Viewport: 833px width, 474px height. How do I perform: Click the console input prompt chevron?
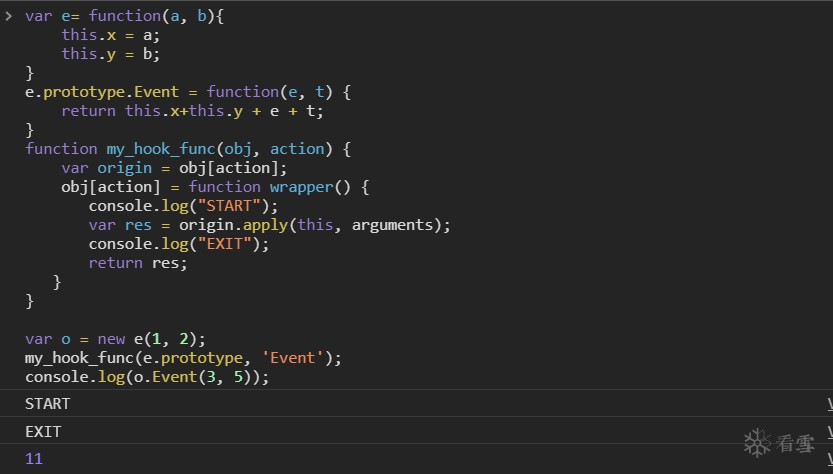click(x=8, y=16)
